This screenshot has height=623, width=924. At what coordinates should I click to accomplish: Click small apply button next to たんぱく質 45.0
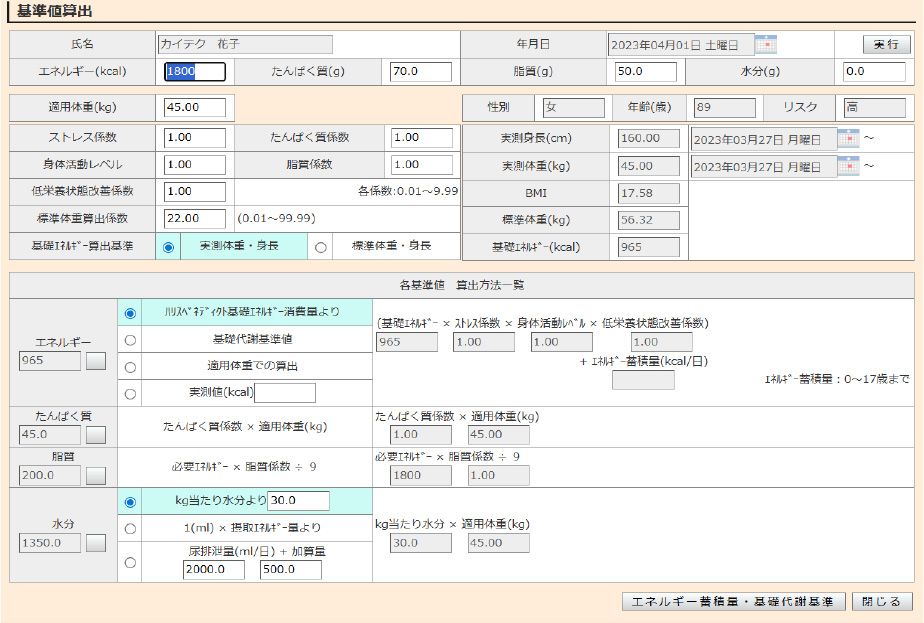pos(96,435)
